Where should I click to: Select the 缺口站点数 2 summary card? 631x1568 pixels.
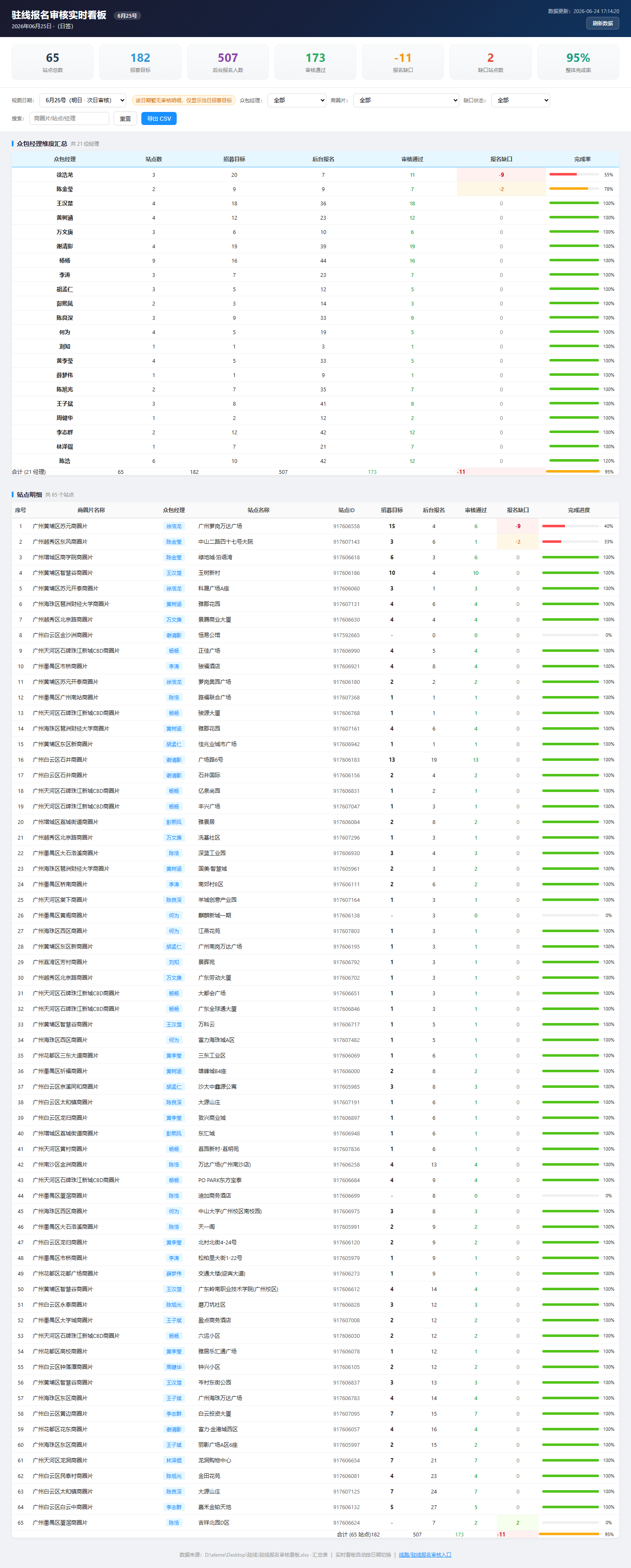pyautogui.click(x=490, y=62)
